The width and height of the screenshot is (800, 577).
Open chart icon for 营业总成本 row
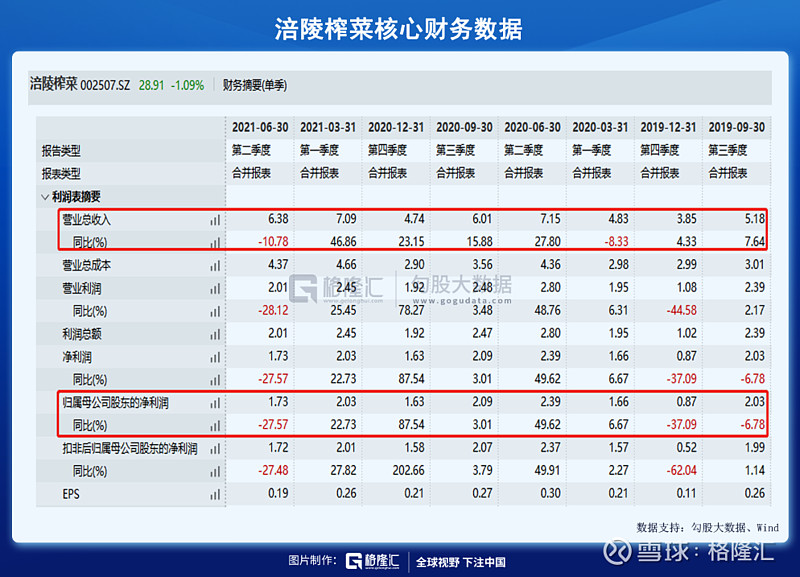click(x=215, y=266)
